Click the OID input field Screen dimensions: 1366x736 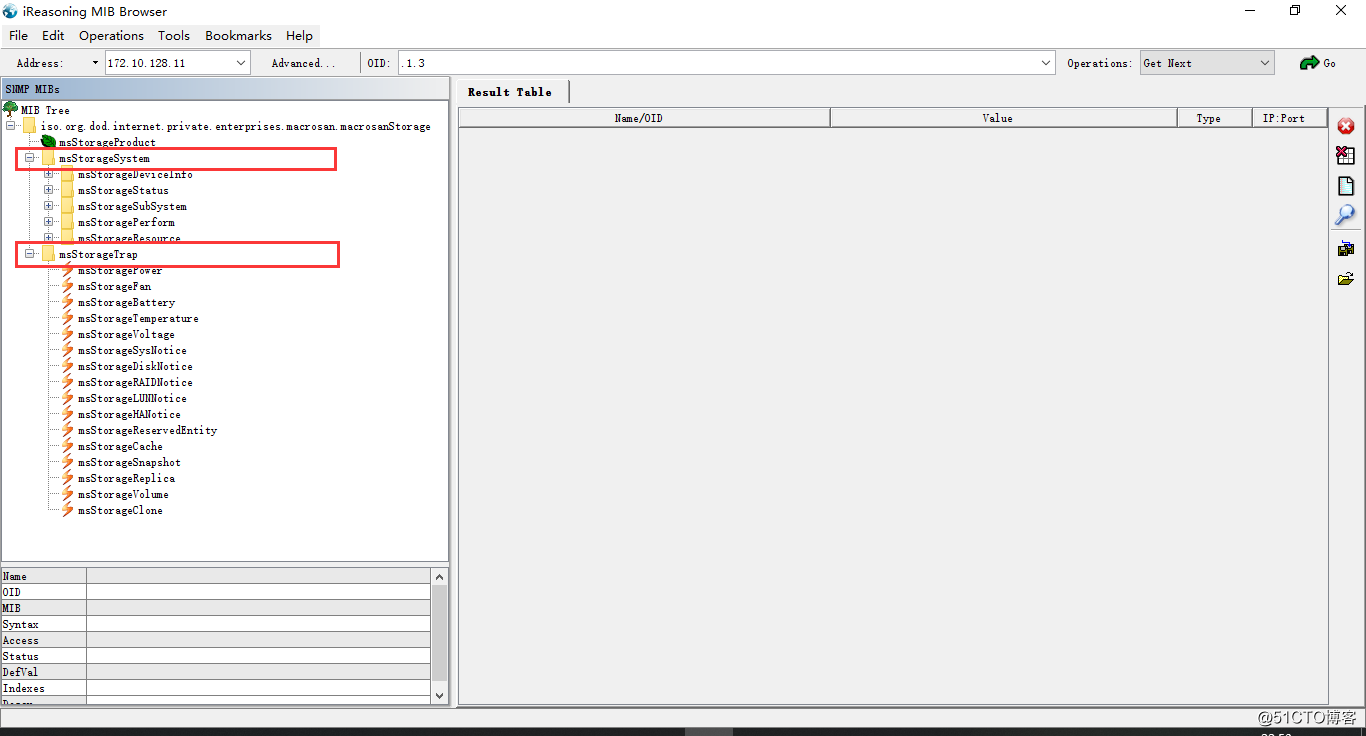718,63
